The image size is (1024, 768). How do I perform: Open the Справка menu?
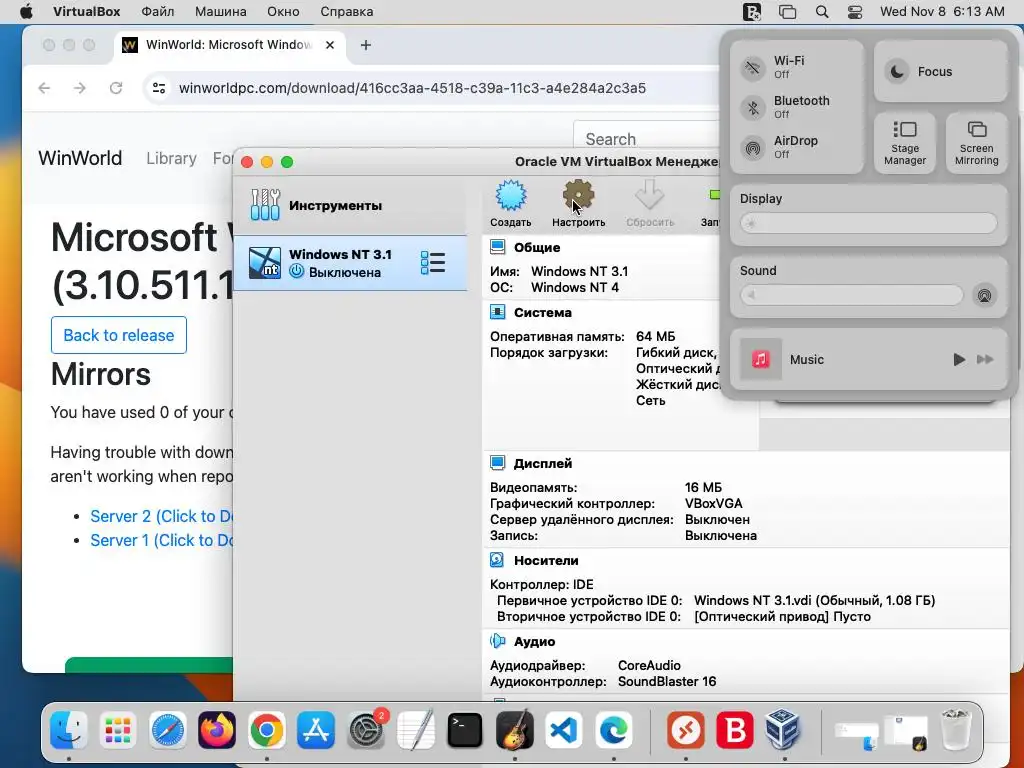coord(347,12)
